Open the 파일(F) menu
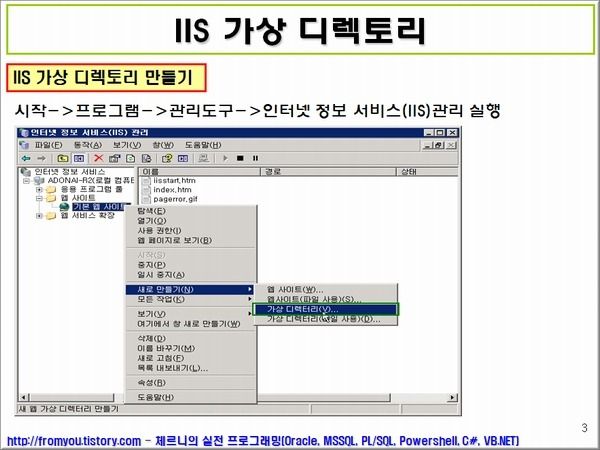 (49, 145)
